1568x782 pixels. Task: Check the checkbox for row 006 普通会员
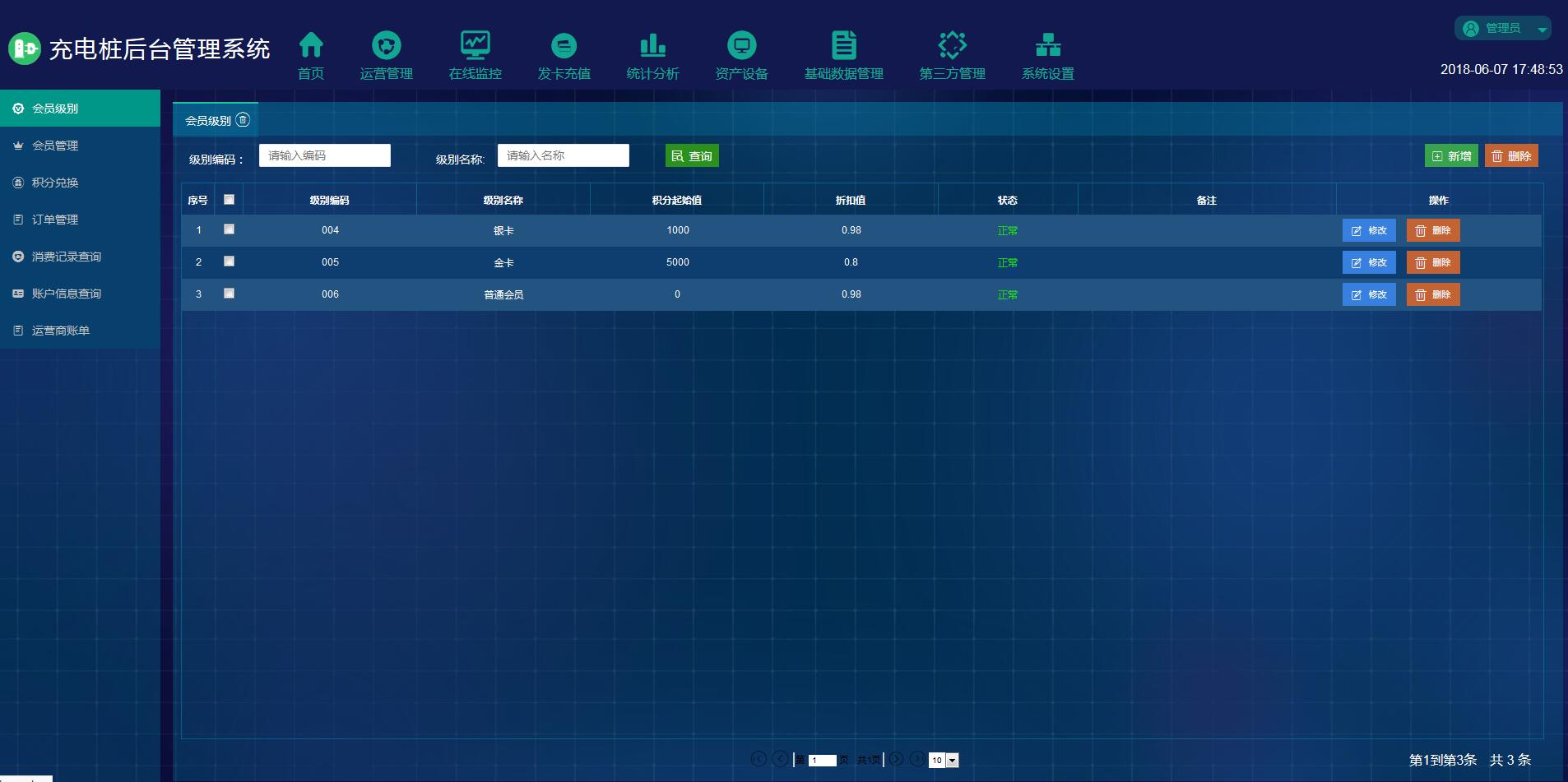coord(230,294)
